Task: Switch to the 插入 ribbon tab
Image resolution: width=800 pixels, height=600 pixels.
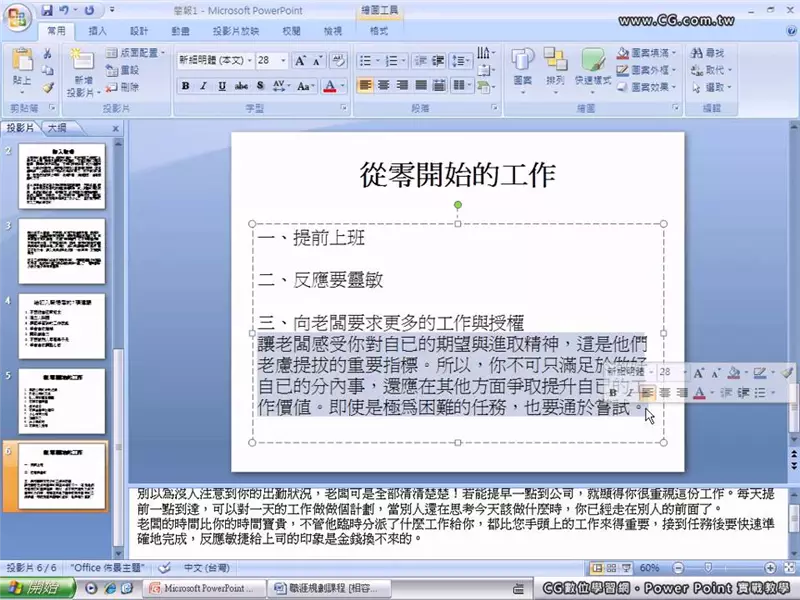Action: pos(98,31)
